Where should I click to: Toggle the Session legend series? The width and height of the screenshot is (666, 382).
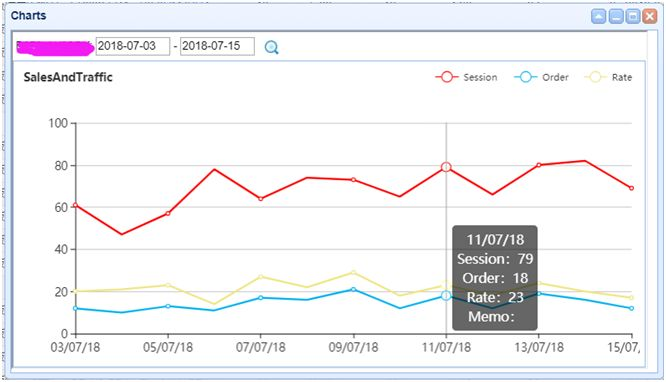tap(466, 77)
